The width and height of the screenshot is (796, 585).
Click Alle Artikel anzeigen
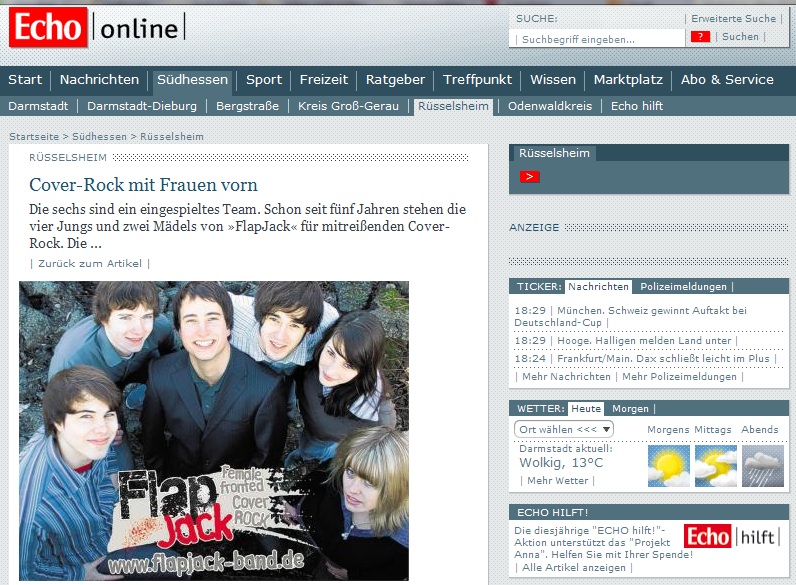[x=574, y=568]
